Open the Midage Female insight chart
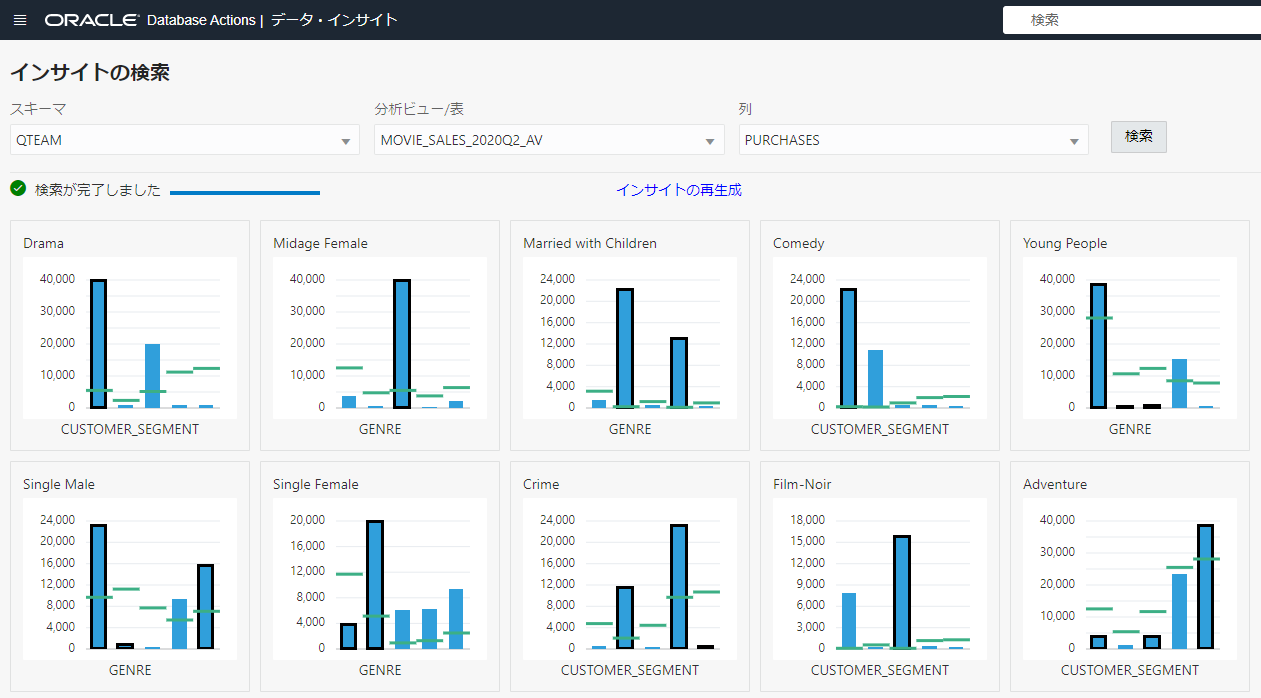 [x=380, y=336]
